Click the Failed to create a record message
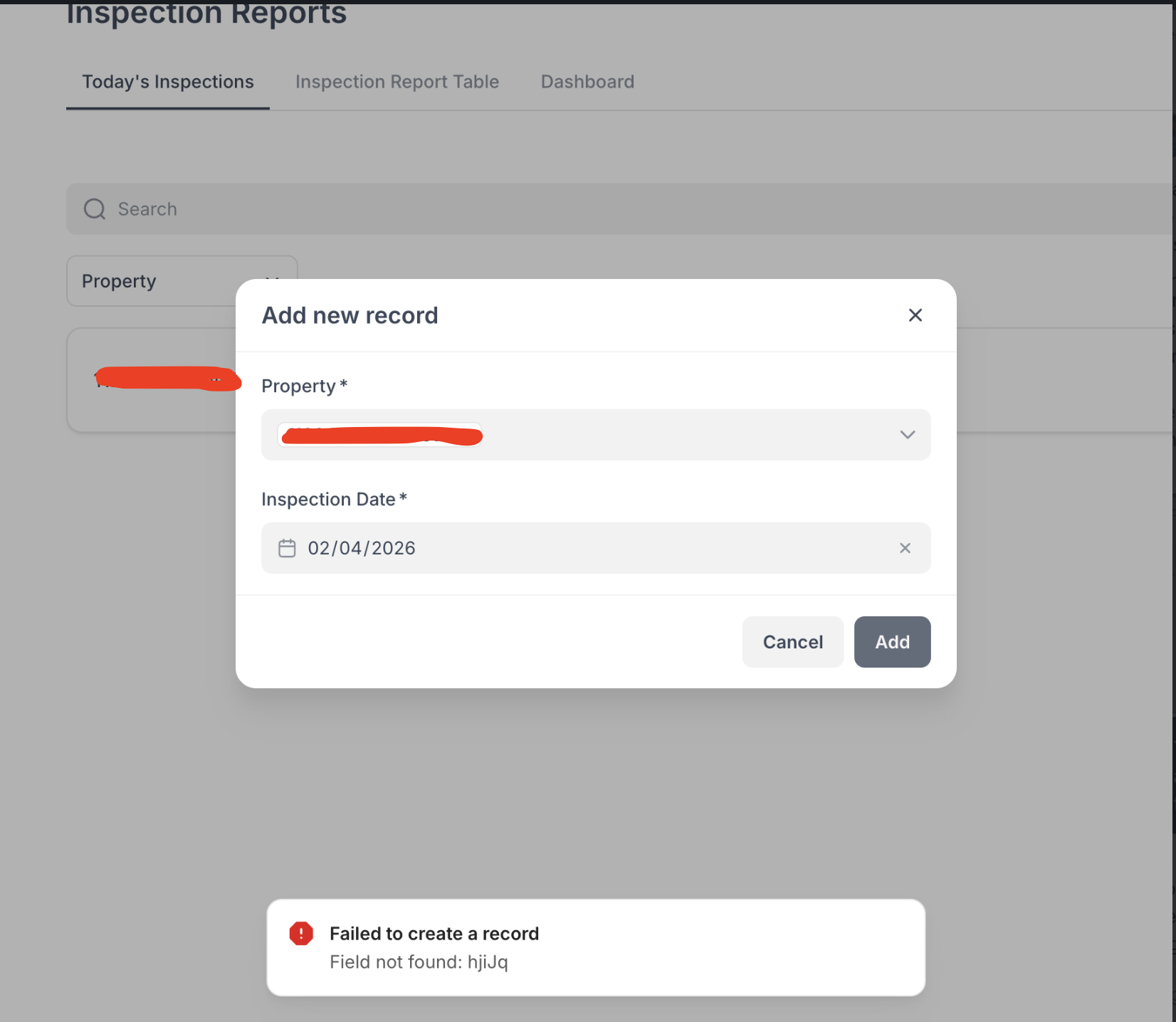The image size is (1176, 1022). pos(434,934)
